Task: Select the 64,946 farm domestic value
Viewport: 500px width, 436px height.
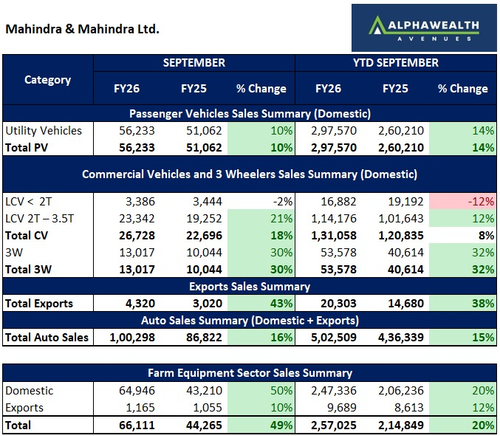Action: (137, 391)
